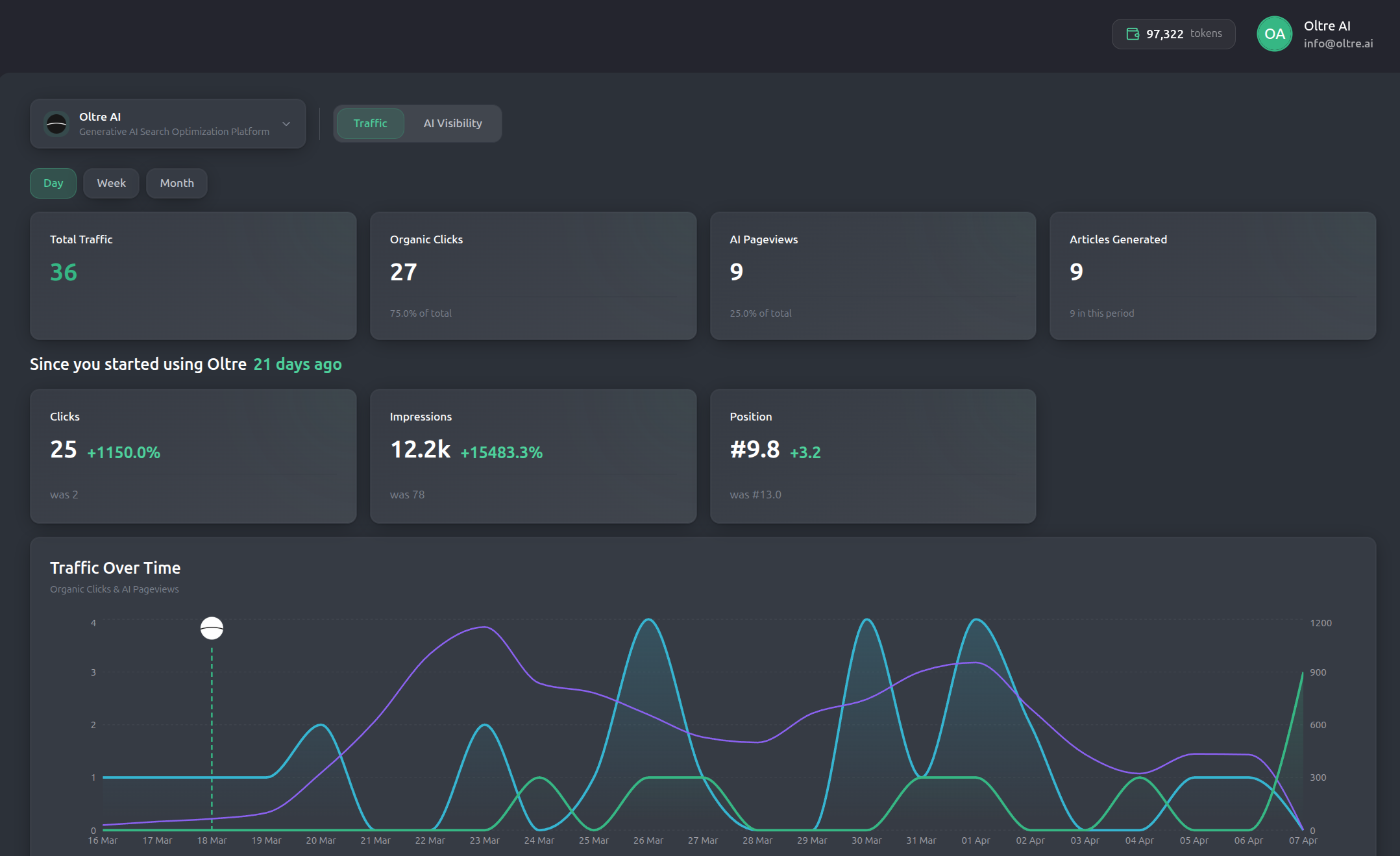Viewport: 1400px width, 856px height.
Task: Open the Organic Clicks card
Action: click(x=533, y=275)
